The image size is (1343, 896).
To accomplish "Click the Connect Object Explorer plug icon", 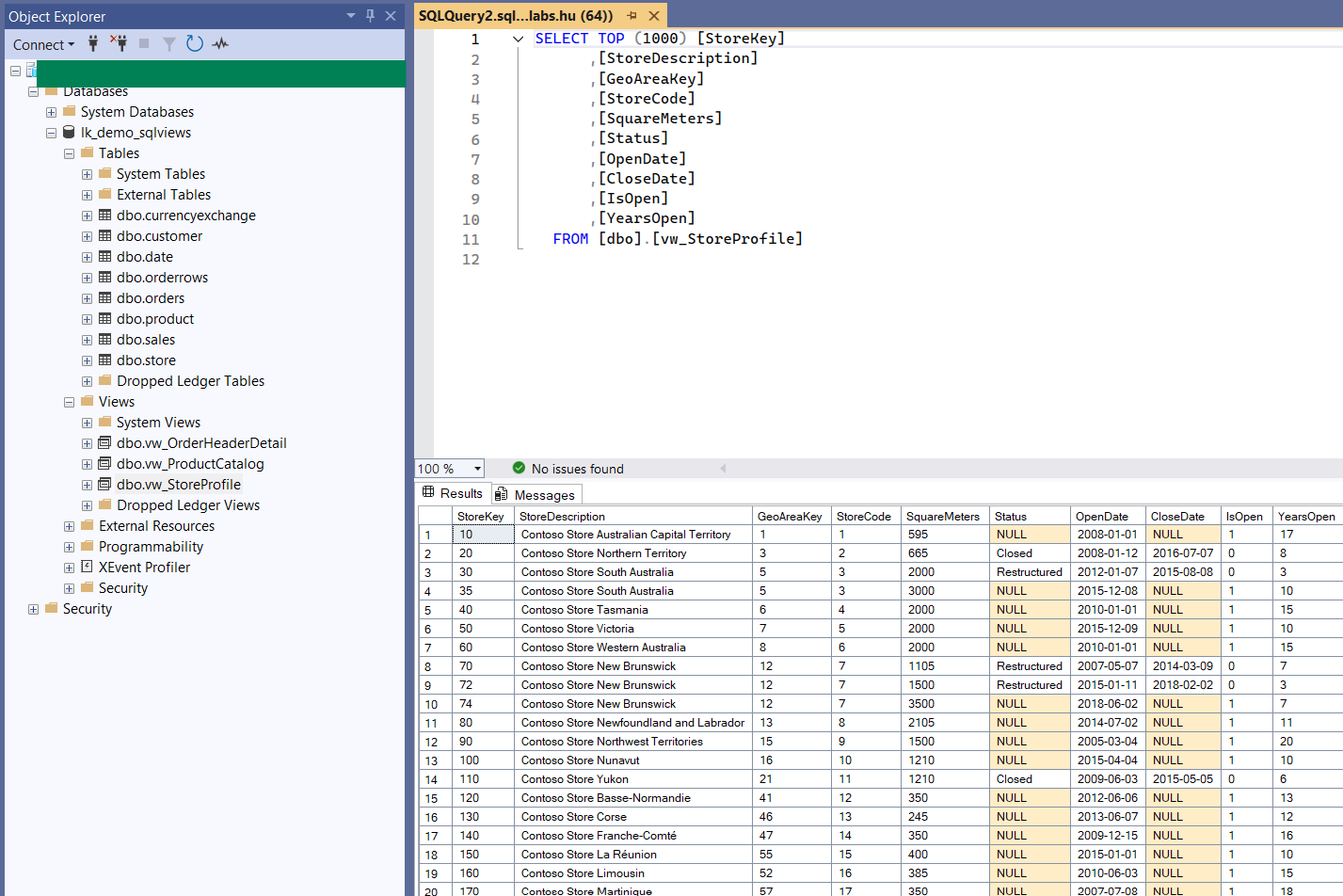I will pyautogui.click(x=93, y=43).
